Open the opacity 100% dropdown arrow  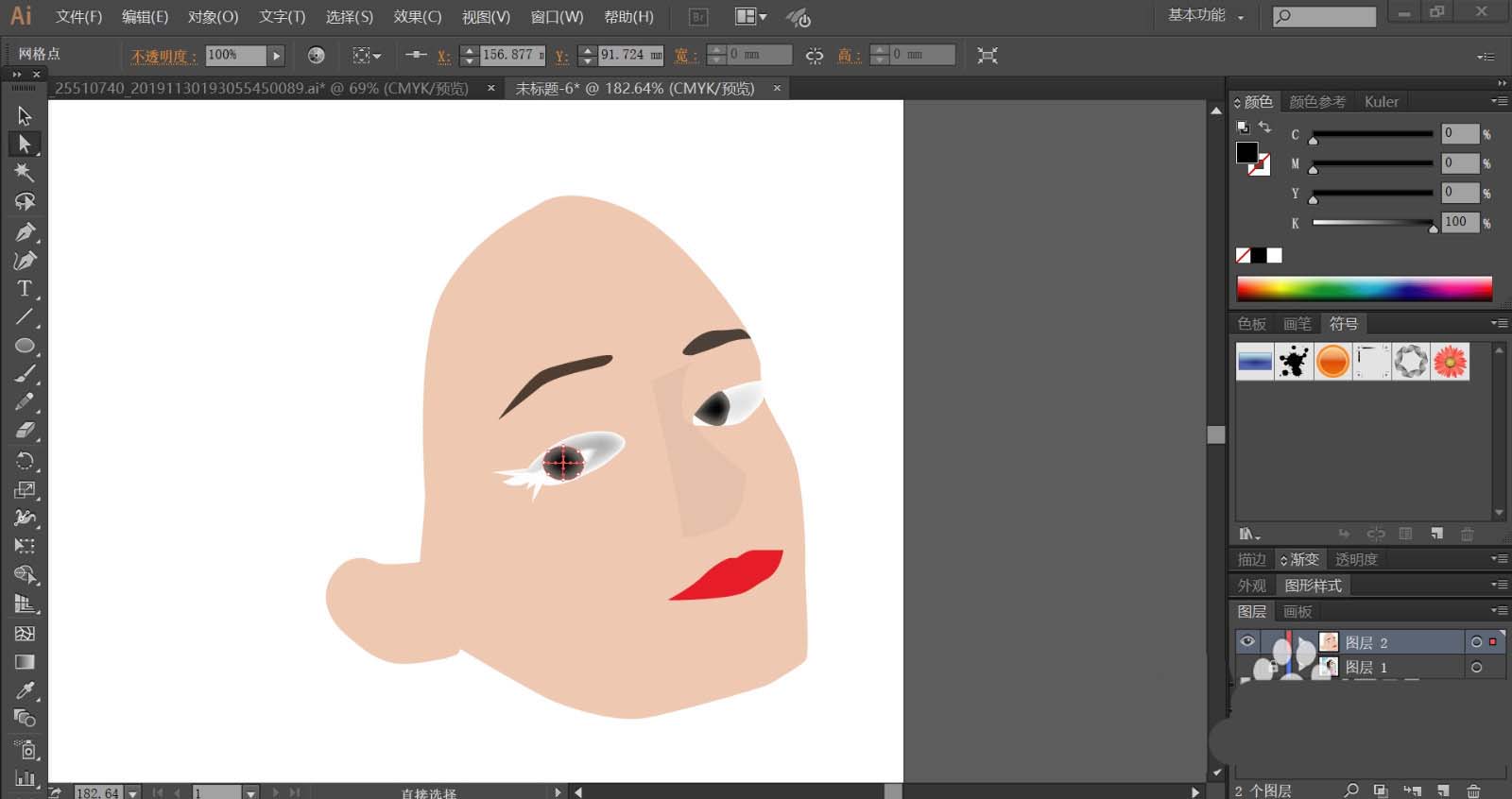pyautogui.click(x=276, y=56)
